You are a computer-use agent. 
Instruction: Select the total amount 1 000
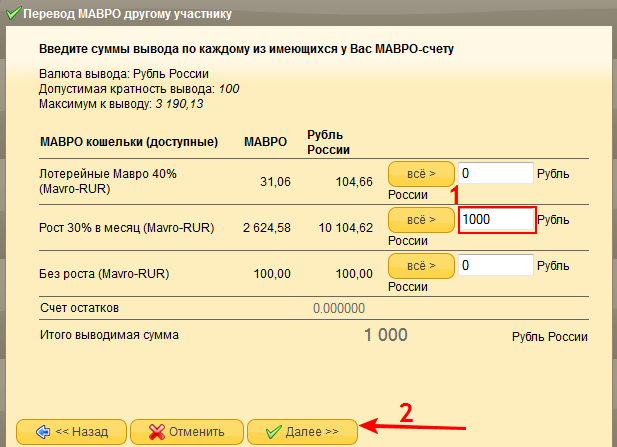pos(386,335)
